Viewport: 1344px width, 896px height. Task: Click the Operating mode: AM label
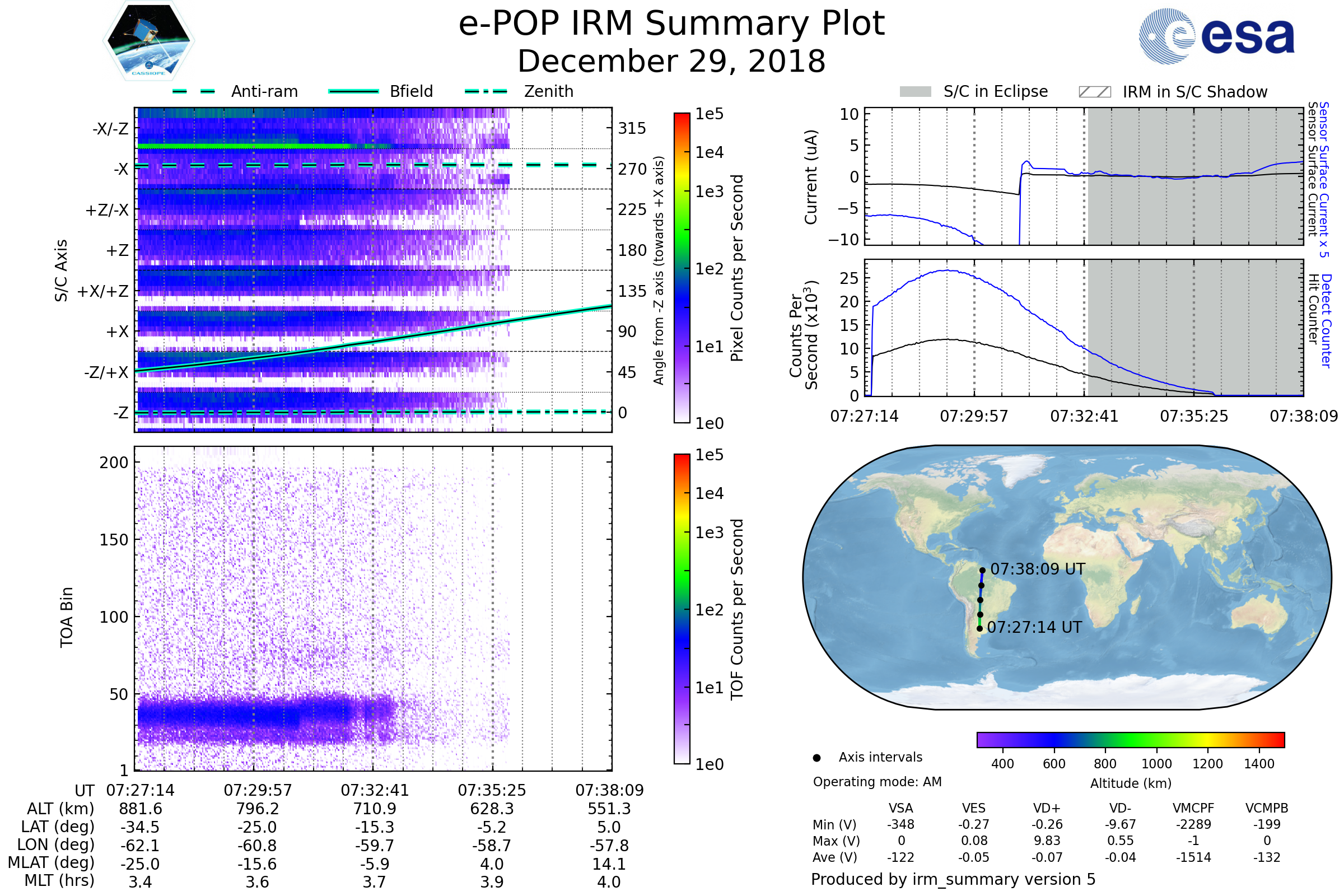pos(877,782)
